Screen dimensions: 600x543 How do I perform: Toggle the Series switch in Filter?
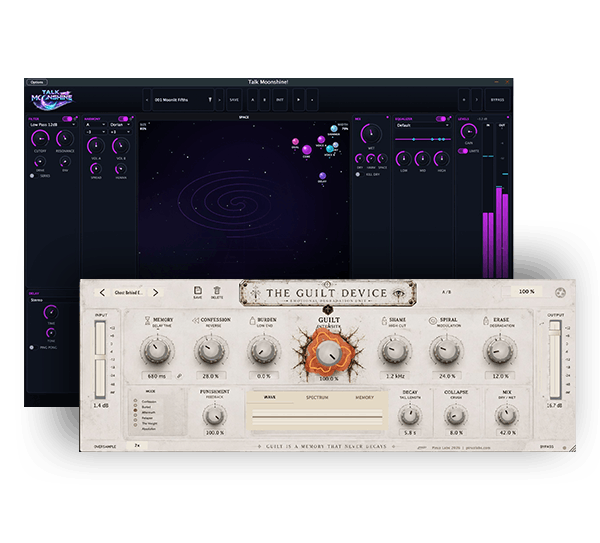[x=32, y=176]
